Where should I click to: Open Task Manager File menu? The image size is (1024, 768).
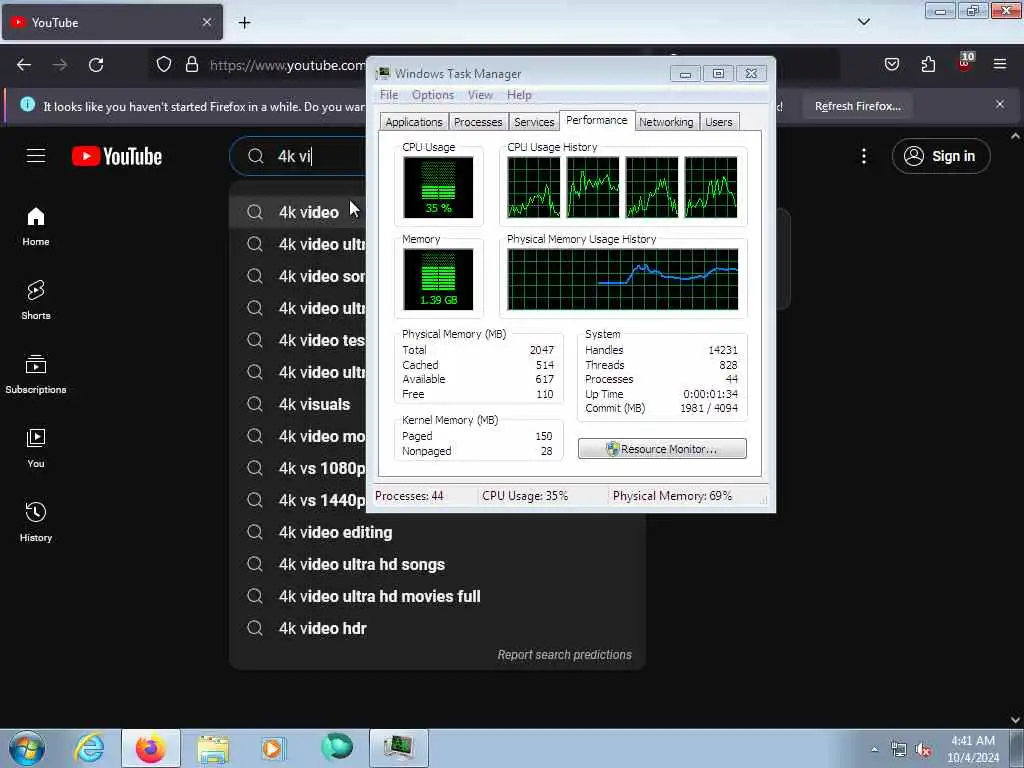(389, 95)
